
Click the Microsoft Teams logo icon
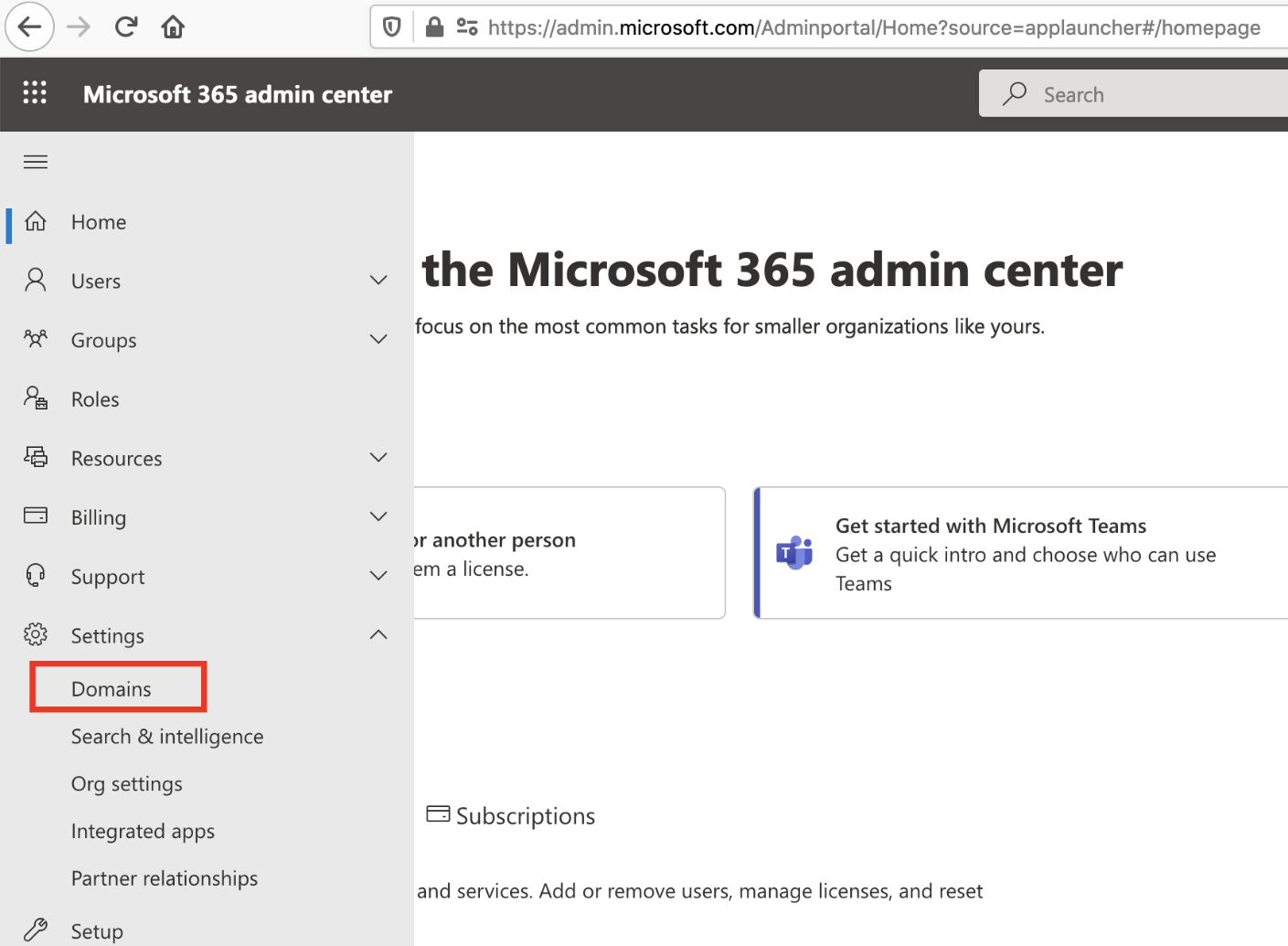pos(794,553)
